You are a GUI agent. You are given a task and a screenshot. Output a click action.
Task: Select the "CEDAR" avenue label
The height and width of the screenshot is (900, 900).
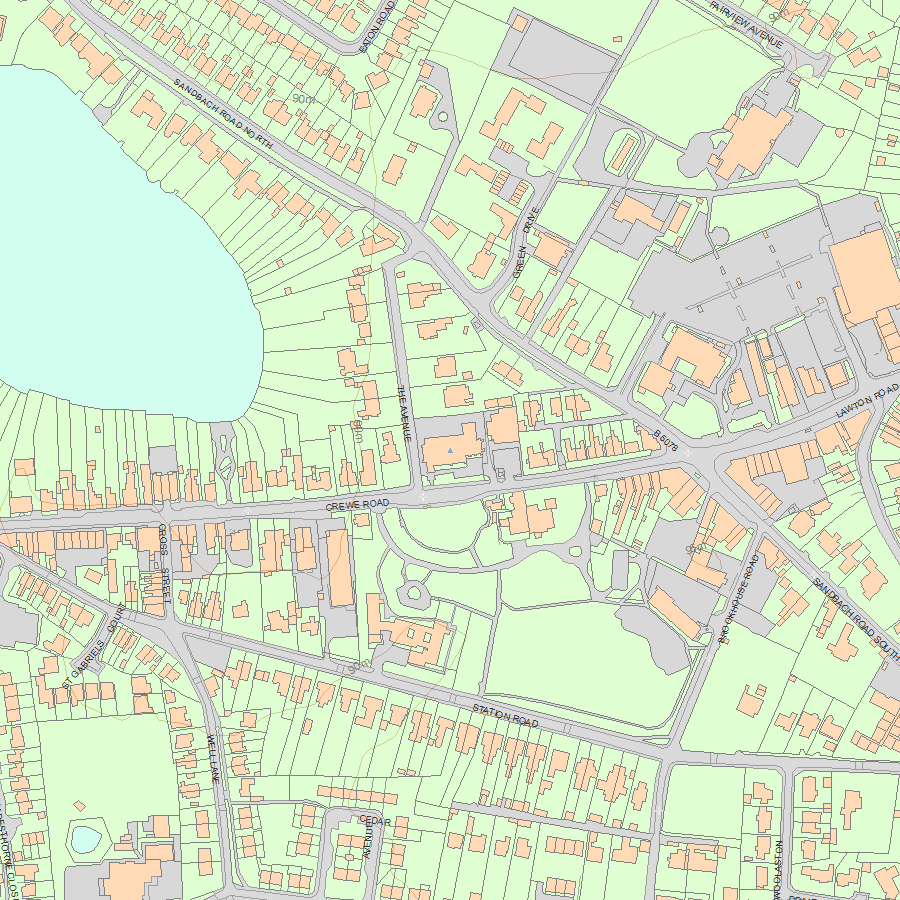pos(375,821)
